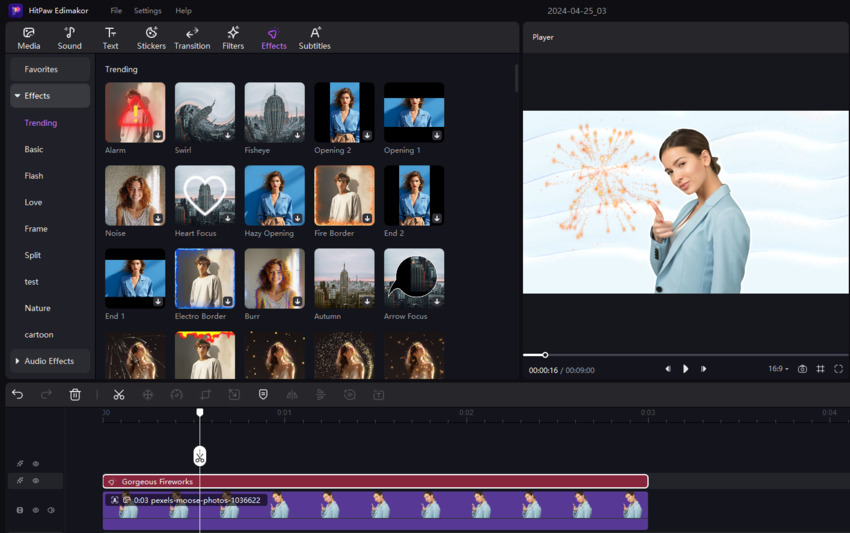Image resolution: width=850 pixels, height=533 pixels.
Task: Click the grid overlay icon in the player
Action: 820,369
